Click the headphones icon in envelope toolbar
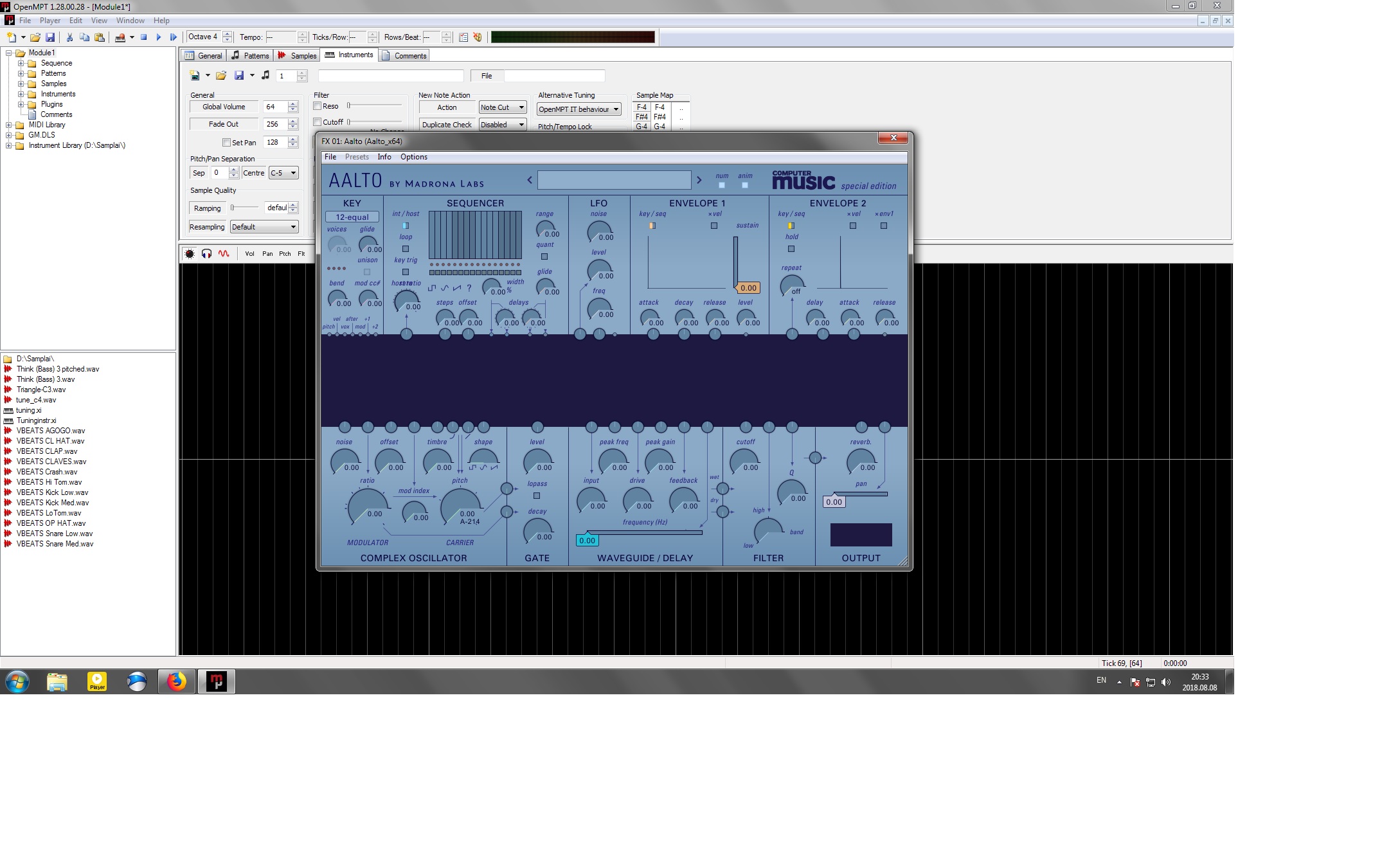 pyautogui.click(x=206, y=254)
